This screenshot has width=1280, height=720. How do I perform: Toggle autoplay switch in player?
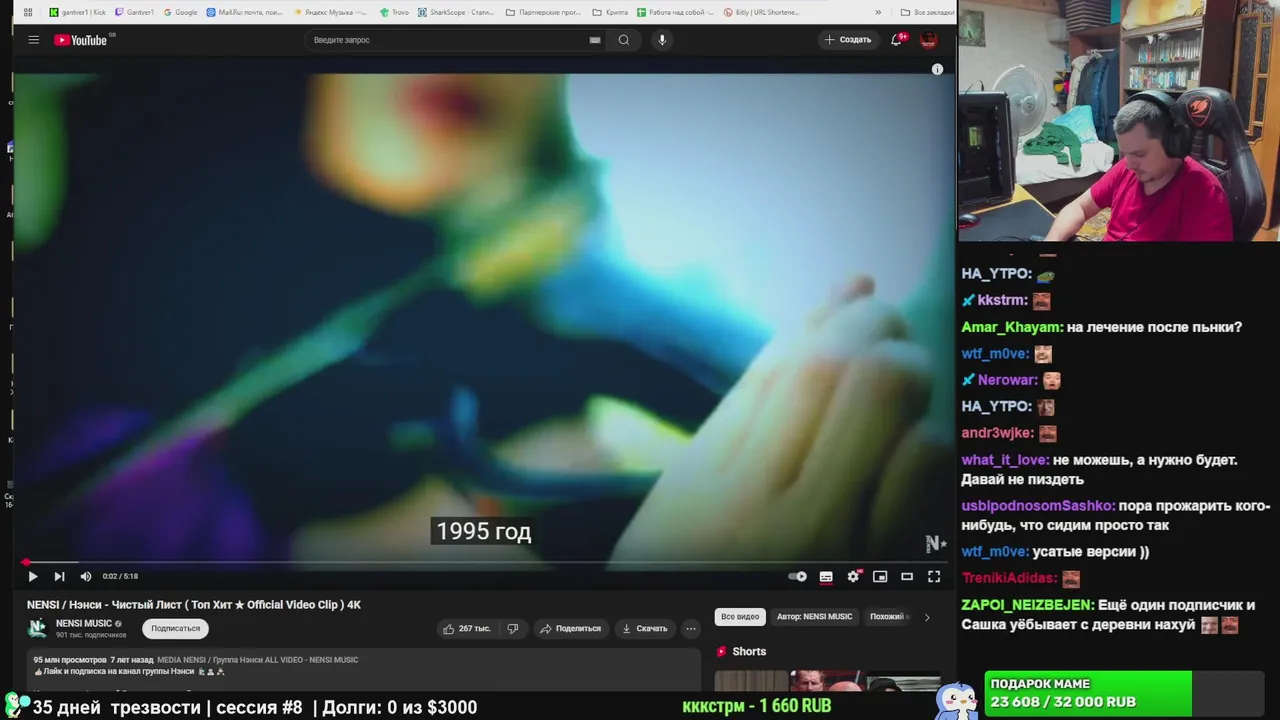tap(797, 576)
